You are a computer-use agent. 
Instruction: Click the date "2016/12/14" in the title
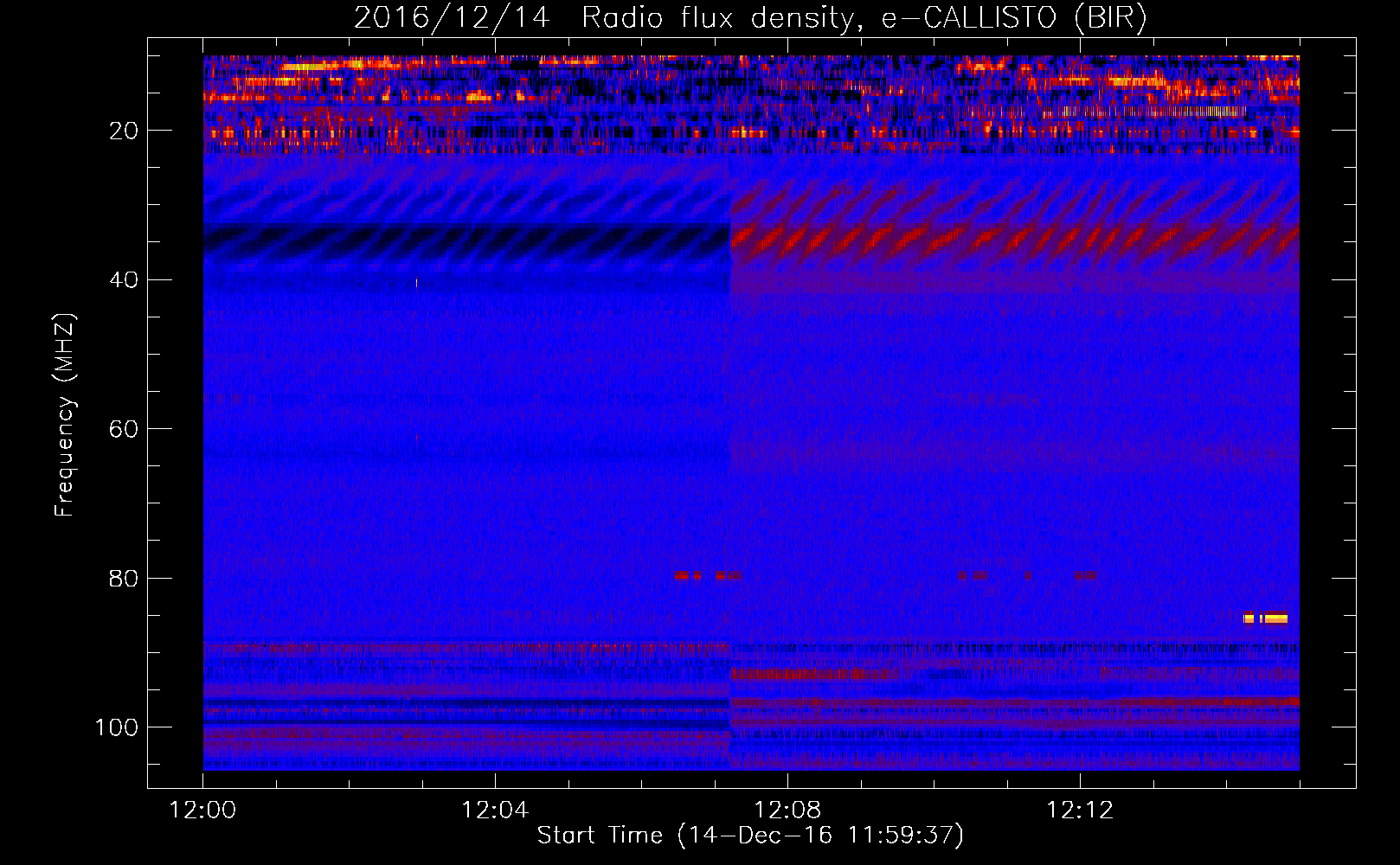(452, 18)
